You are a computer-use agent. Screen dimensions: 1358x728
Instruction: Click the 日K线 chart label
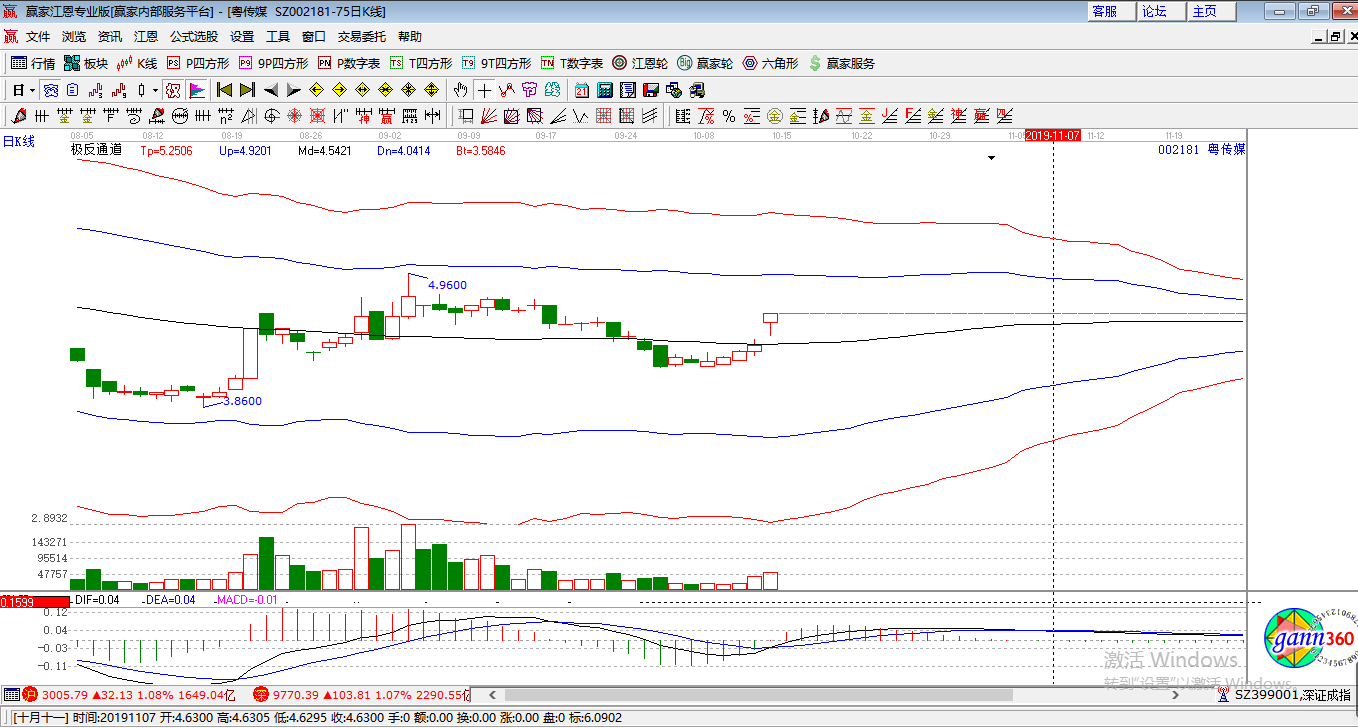pyautogui.click(x=18, y=142)
